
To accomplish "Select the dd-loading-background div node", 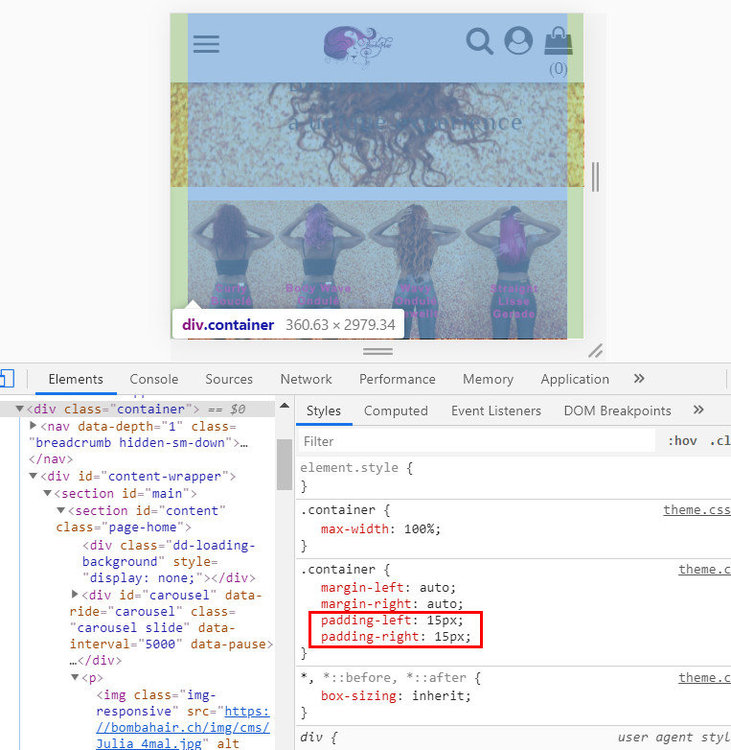I will click(169, 562).
